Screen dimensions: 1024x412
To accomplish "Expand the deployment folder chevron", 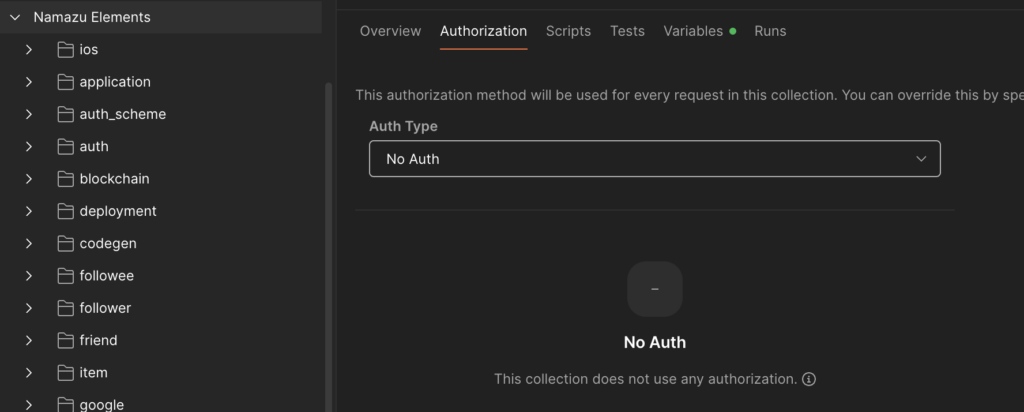I will [x=29, y=211].
